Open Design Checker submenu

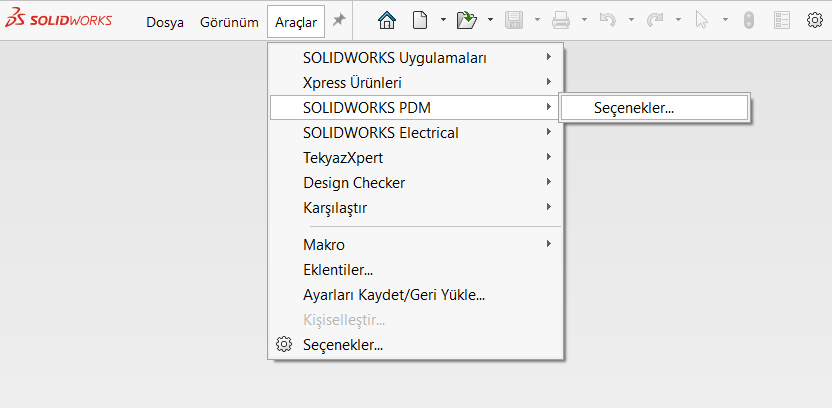point(415,183)
